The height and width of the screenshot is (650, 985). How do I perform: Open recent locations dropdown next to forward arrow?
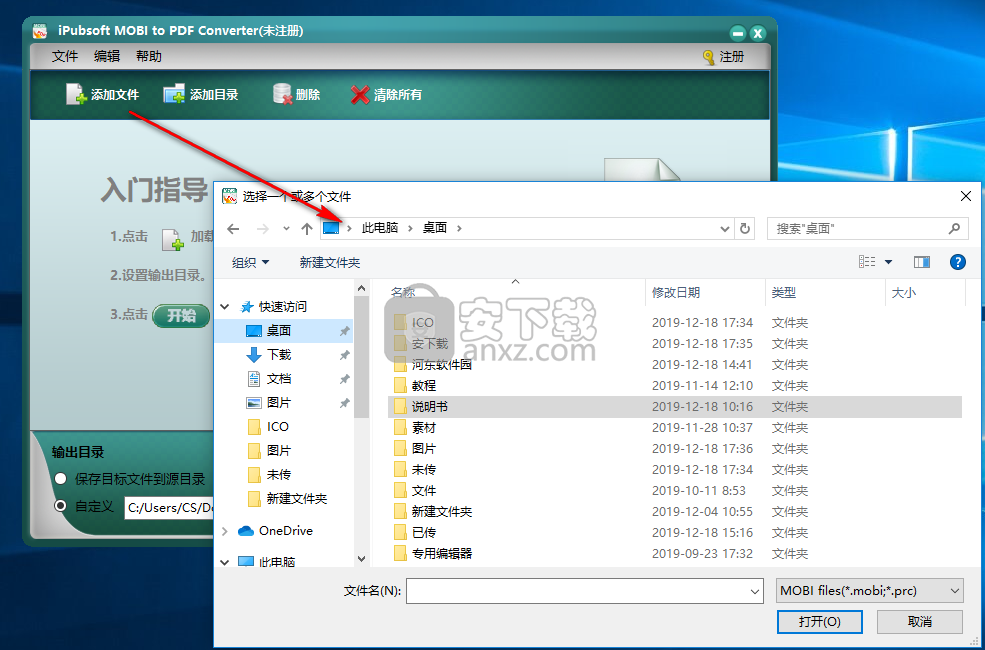point(286,229)
